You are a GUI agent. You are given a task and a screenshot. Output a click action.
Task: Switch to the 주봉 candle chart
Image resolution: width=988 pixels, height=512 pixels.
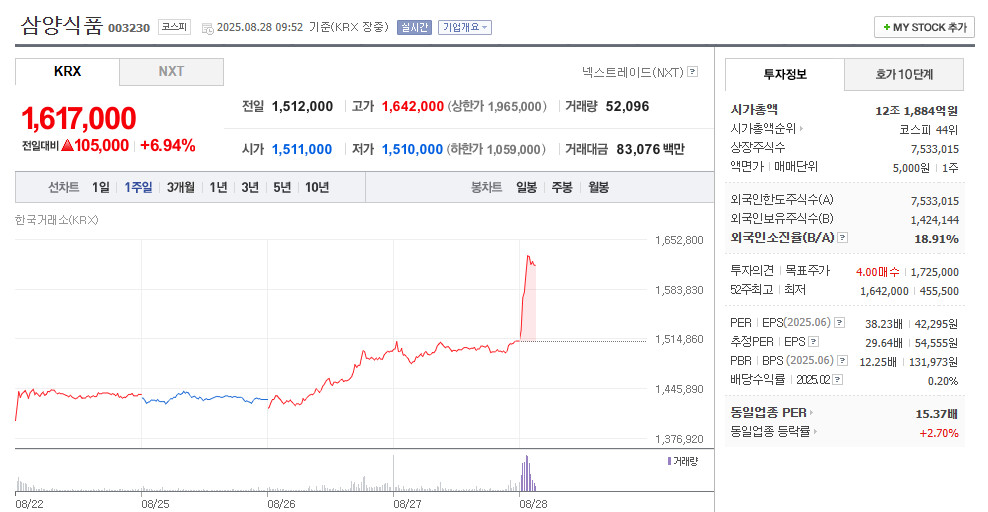coord(562,187)
